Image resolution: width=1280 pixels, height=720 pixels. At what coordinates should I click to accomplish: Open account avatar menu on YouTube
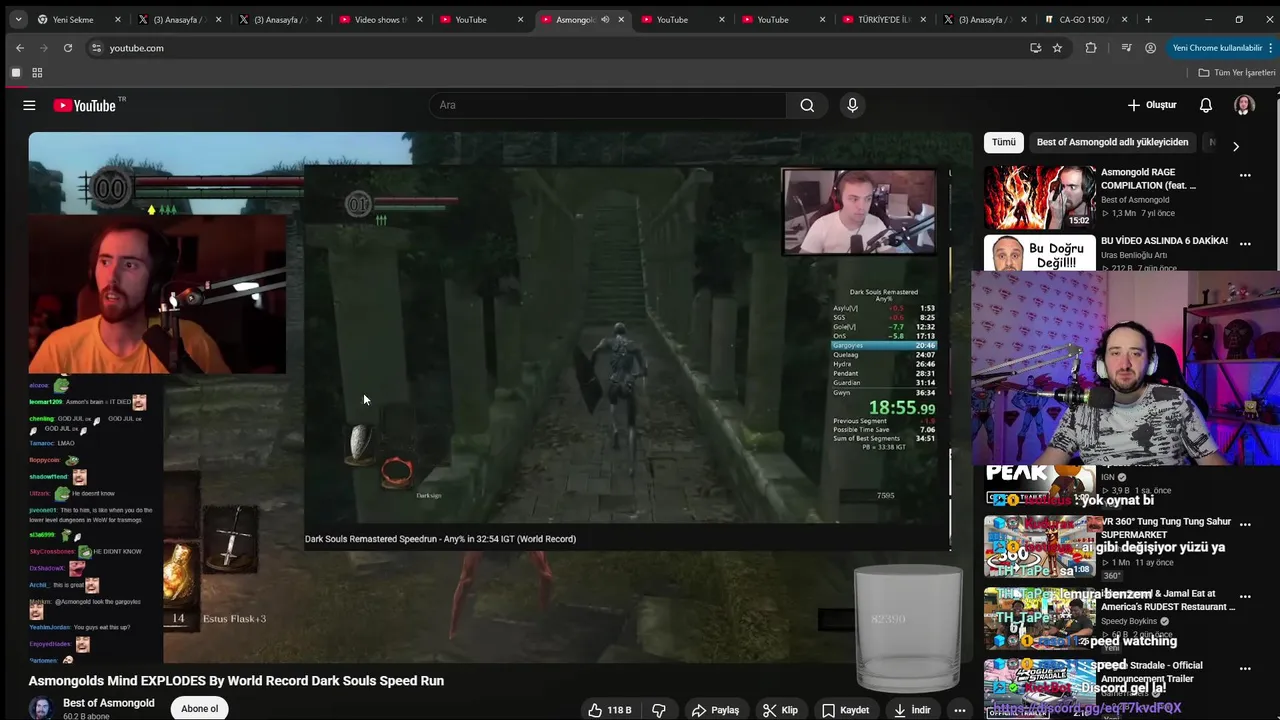click(1244, 105)
